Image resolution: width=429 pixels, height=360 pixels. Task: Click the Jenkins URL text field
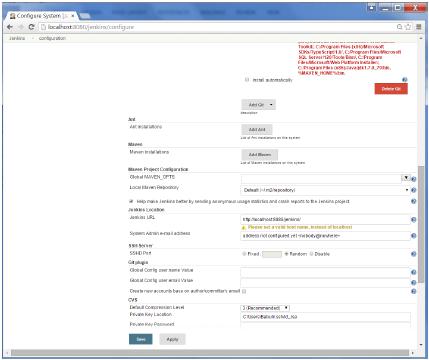pyautogui.click(x=325, y=219)
